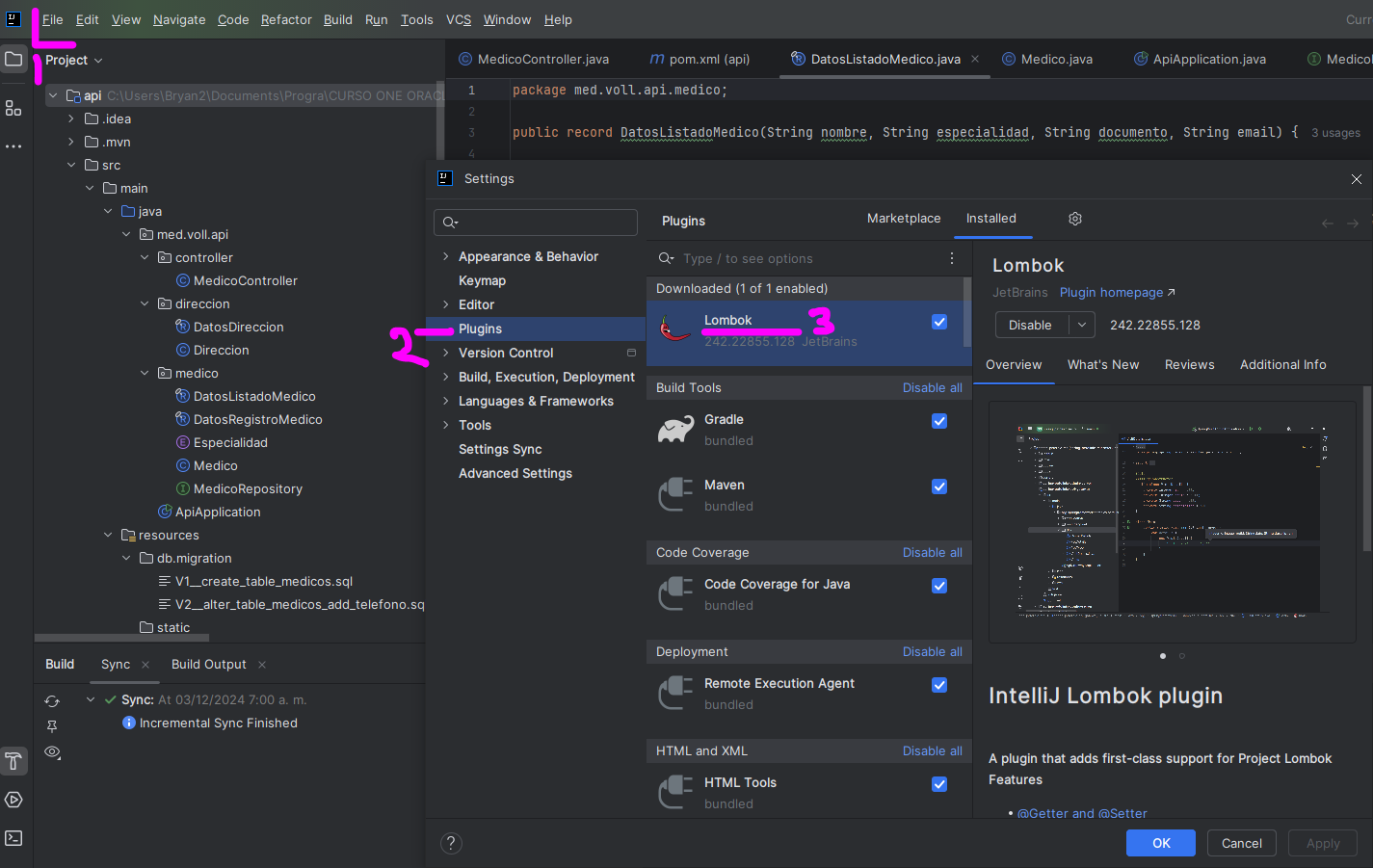This screenshot has height=868, width=1373.
Task: Expand Build, Execution, Deployment settings
Action: click(445, 377)
